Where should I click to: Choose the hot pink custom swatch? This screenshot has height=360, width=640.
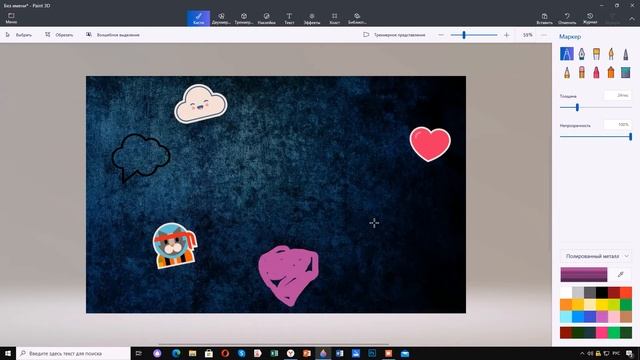[602, 332]
